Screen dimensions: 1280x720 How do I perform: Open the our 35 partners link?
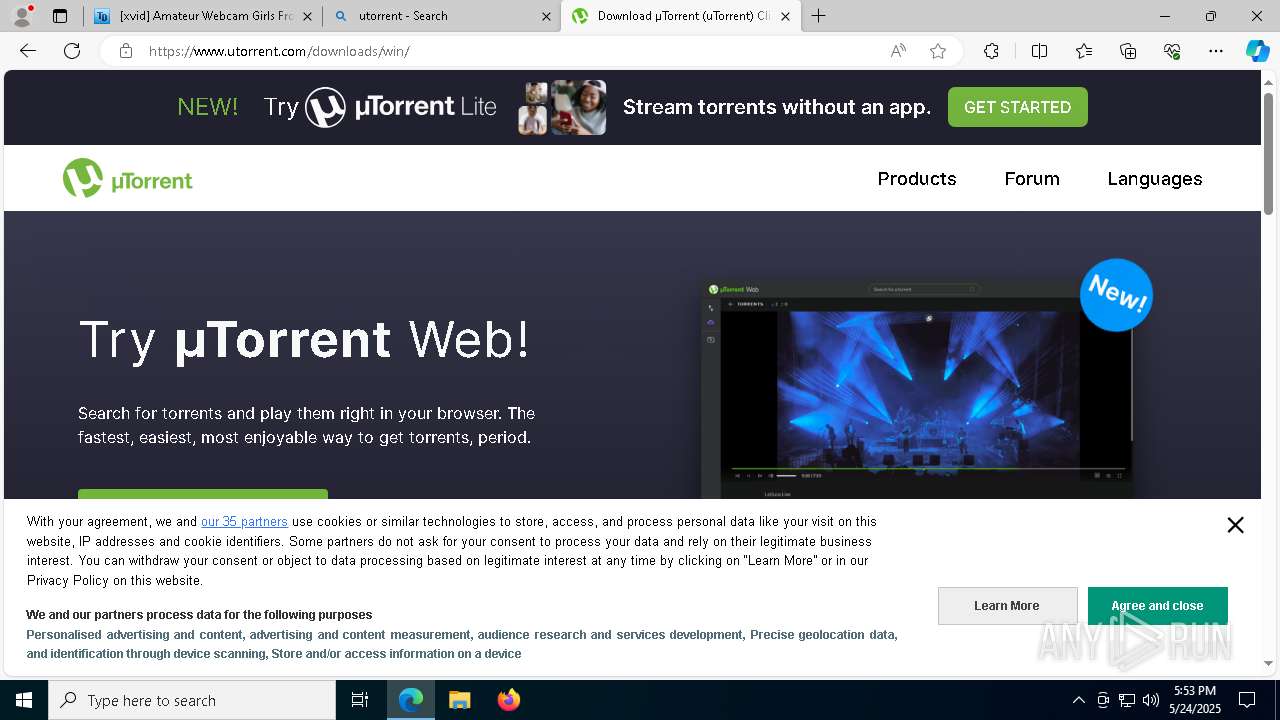tap(244, 521)
